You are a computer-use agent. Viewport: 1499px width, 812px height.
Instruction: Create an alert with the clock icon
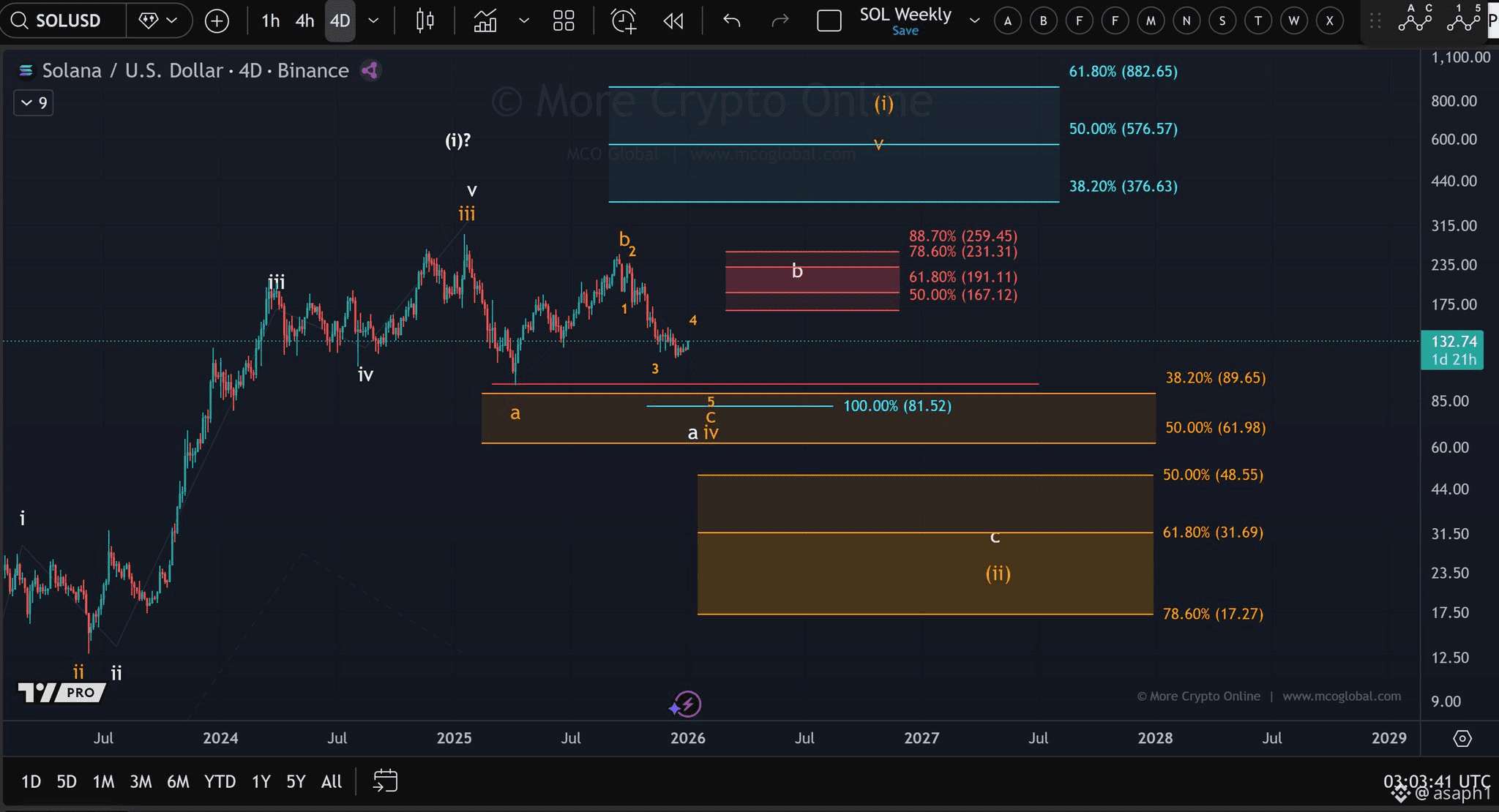click(624, 21)
